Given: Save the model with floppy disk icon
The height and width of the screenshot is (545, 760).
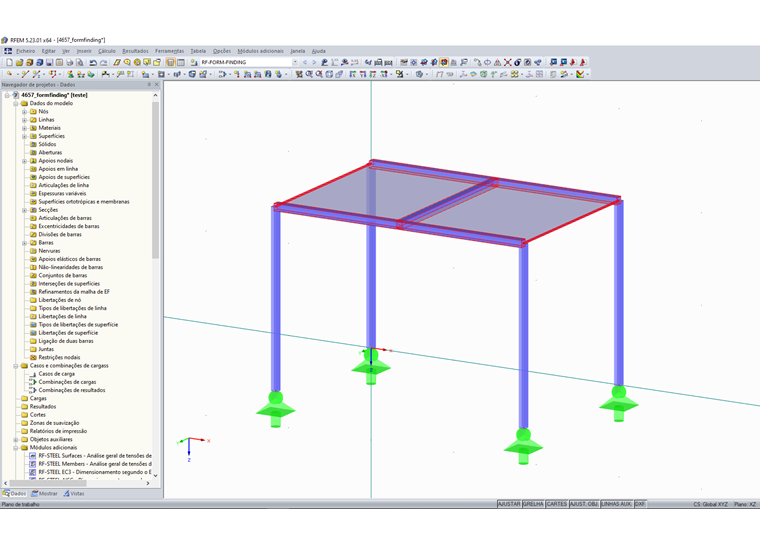Looking at the screenshot, I should (49, 62).
